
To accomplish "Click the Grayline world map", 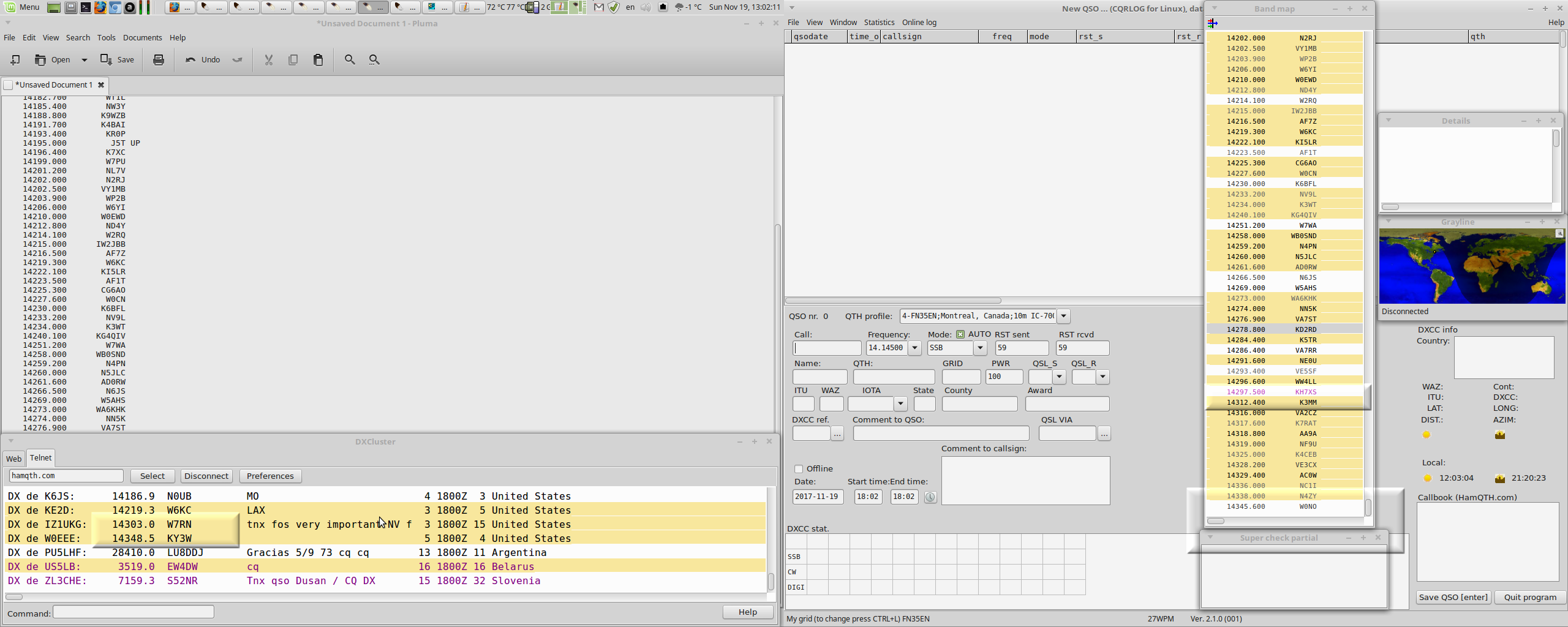I will pos(1472,266).
